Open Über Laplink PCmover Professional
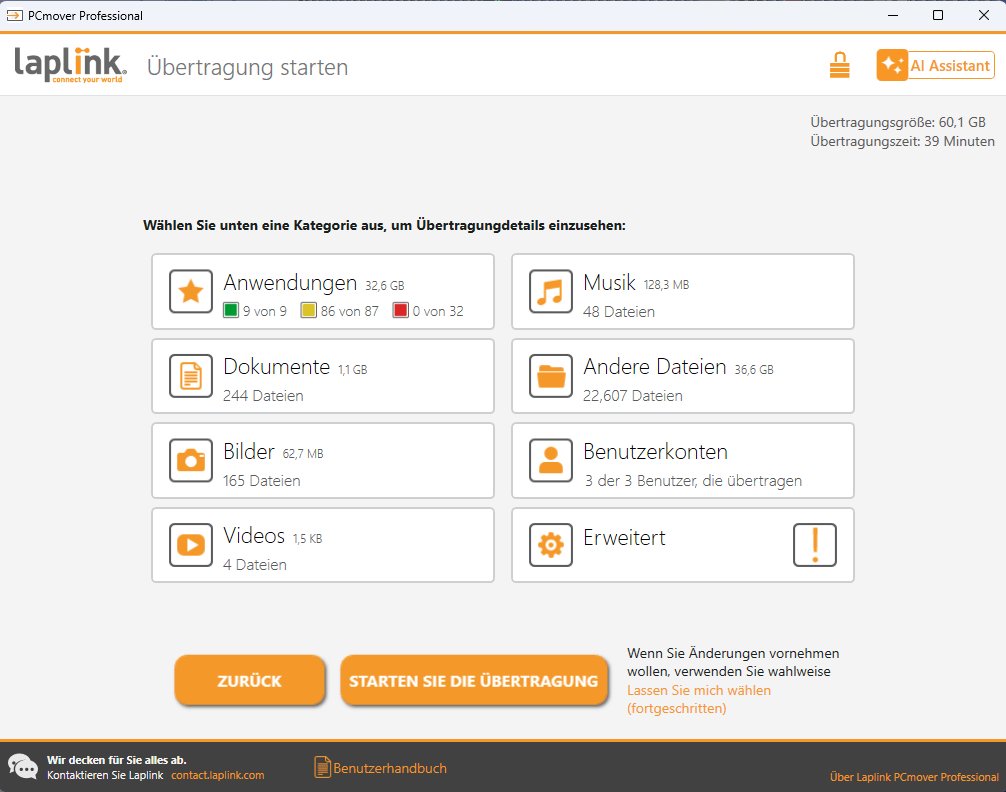Screen dimensions: 1006x792 click(x=914, y=777)
